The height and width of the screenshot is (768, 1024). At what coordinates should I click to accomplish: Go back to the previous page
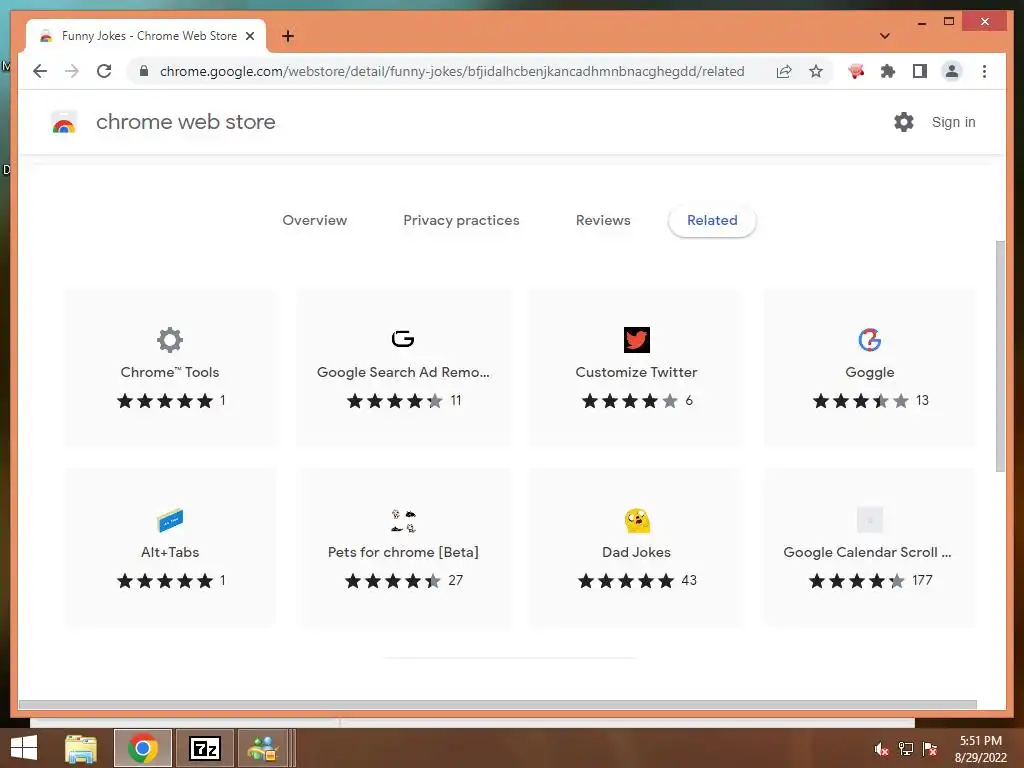pyautogui.click(x=40, y=71)
